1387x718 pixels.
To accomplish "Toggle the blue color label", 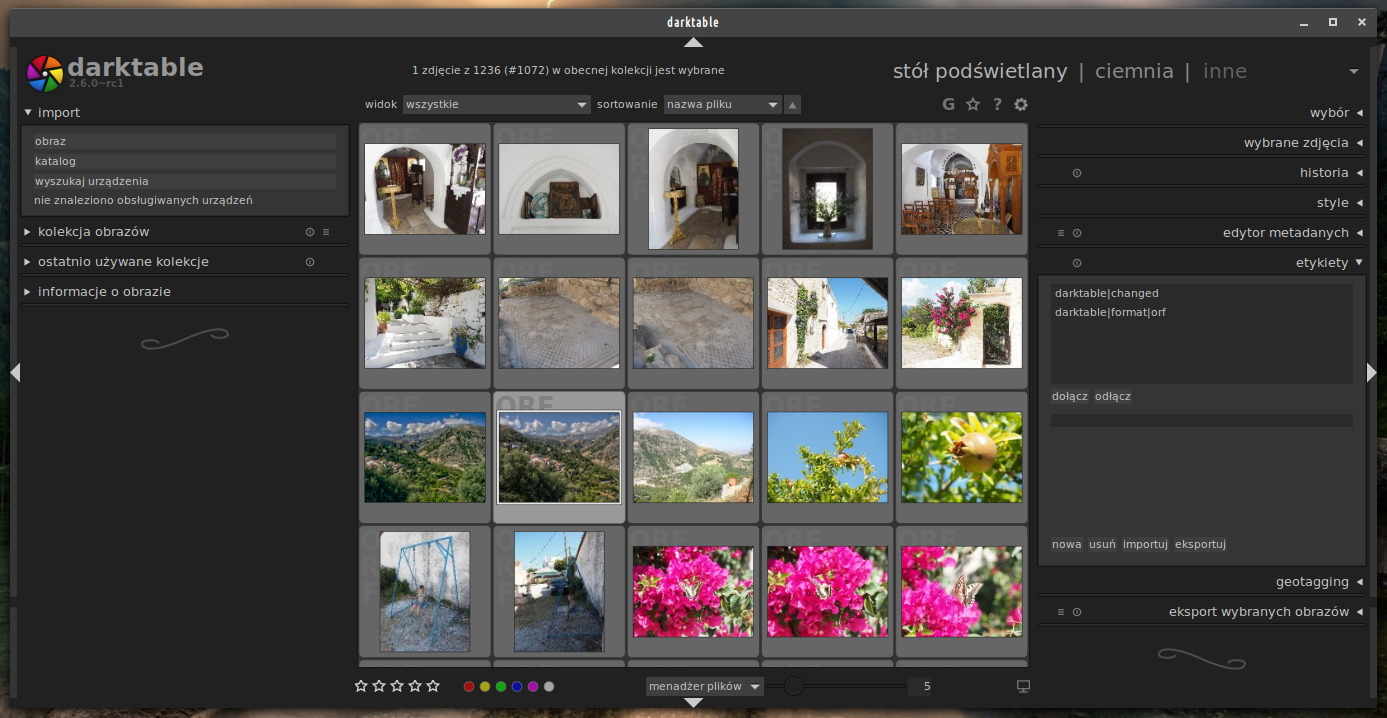I will (x=517, y=687).
